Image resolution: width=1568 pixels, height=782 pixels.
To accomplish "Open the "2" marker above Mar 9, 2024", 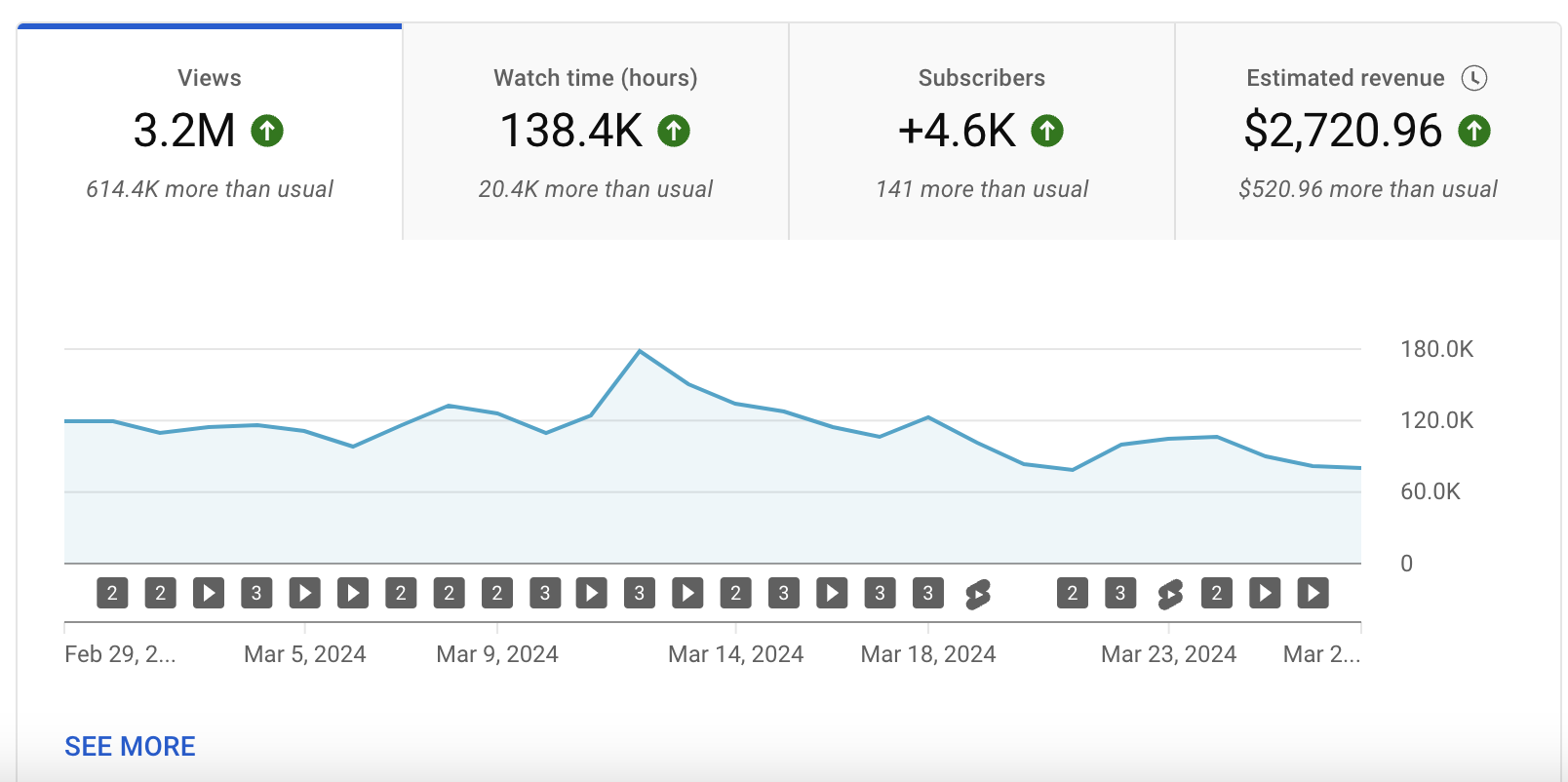I will pyautogui.click(x=497, y=593).
